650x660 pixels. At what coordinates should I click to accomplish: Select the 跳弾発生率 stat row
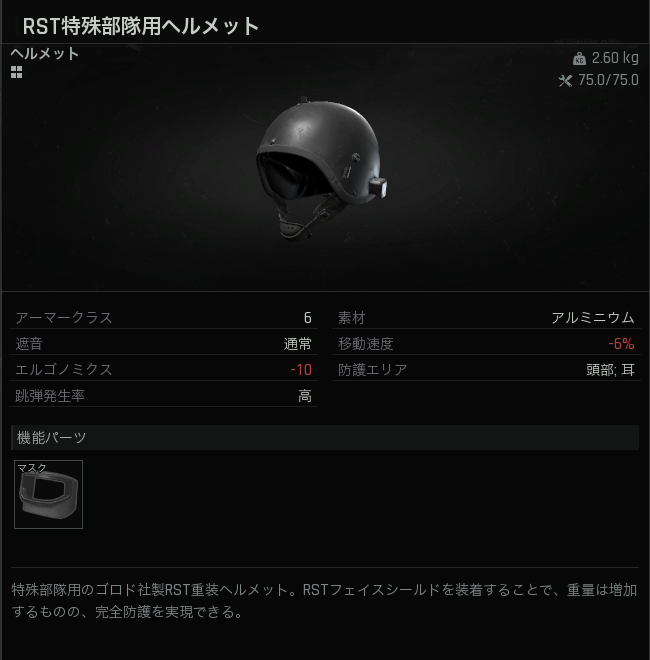pos(163,396)
